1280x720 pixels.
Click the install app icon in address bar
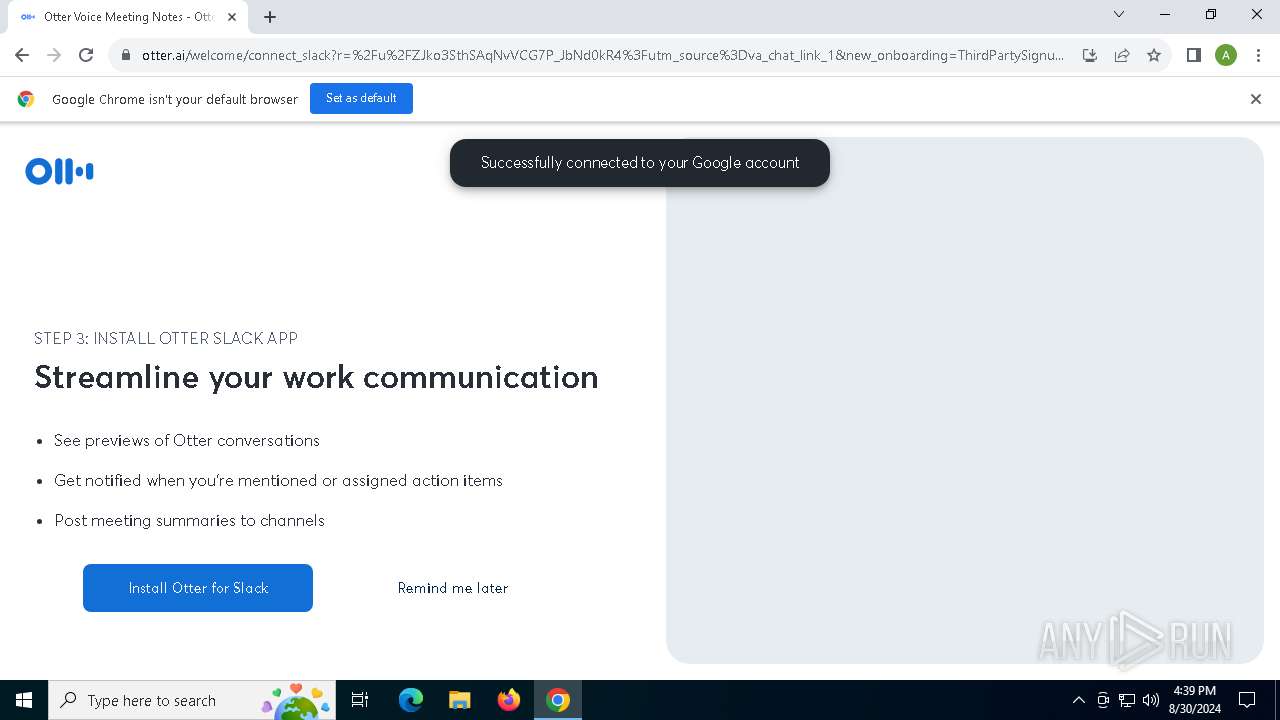[x=1090, y=55]
